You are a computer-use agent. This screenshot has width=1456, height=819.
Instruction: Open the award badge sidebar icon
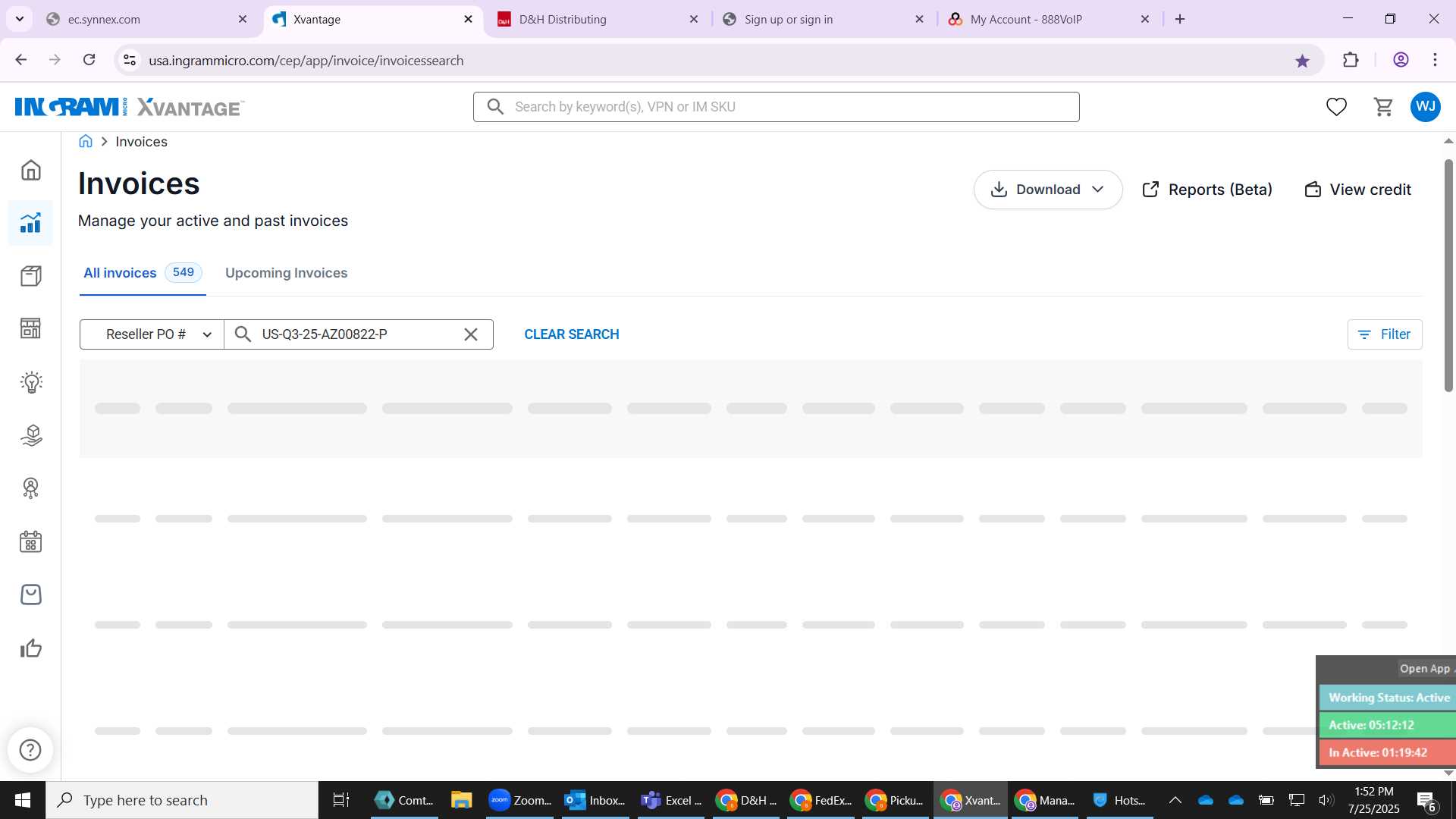30,488
